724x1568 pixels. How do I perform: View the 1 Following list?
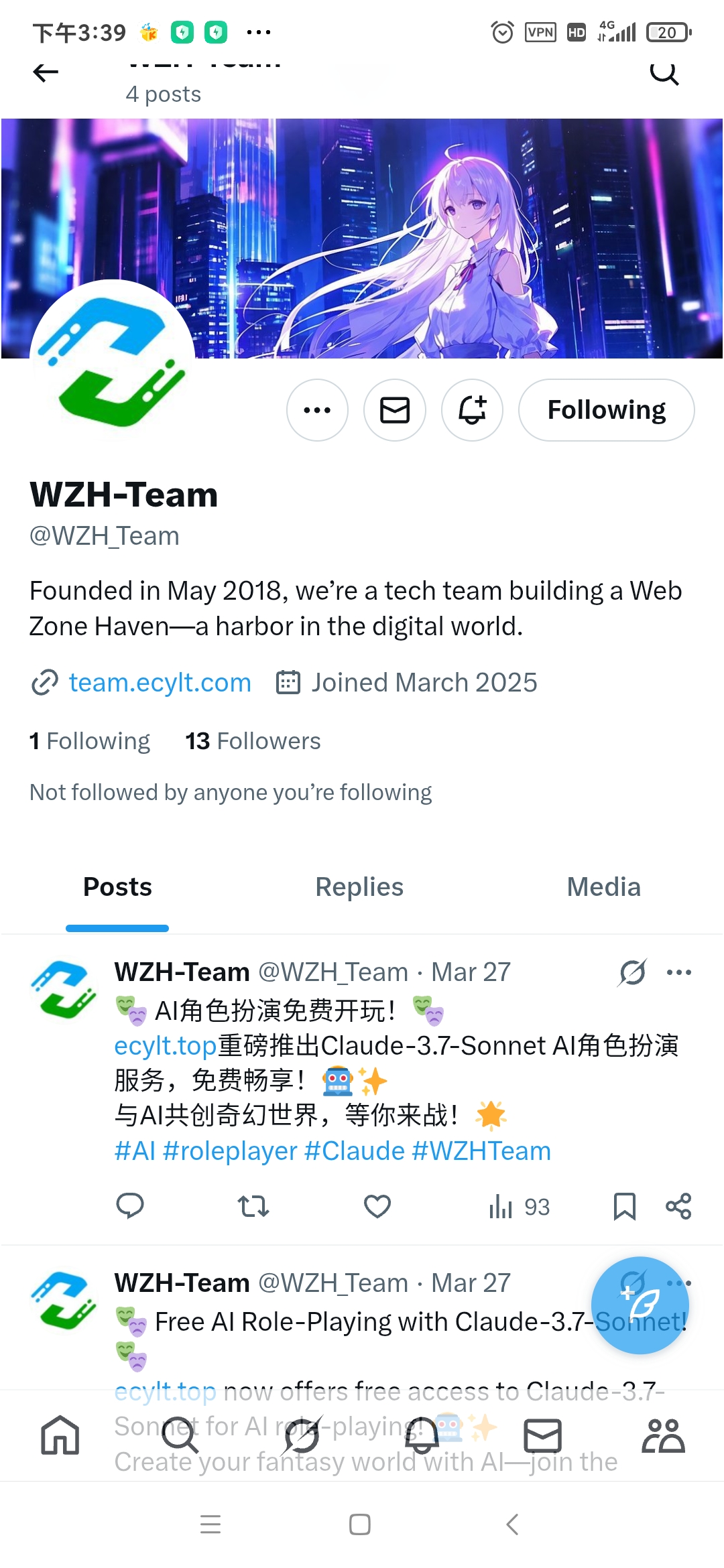(90, 741)
